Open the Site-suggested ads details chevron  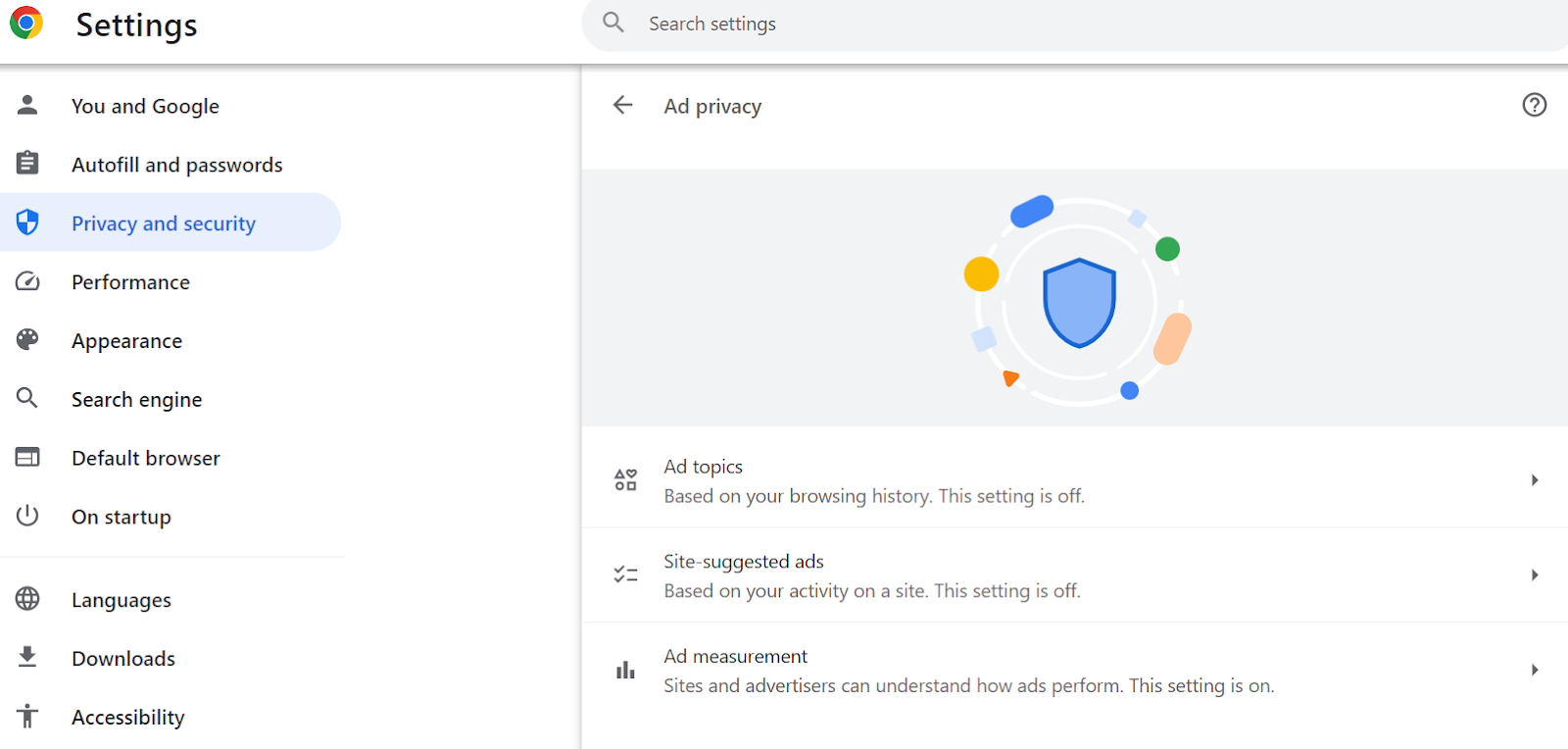coord(1533,575)
